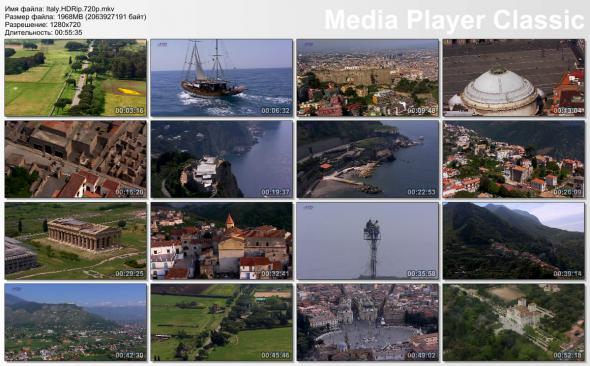Select the cliffside thumbnail at 00:19:37

point(222,159)
